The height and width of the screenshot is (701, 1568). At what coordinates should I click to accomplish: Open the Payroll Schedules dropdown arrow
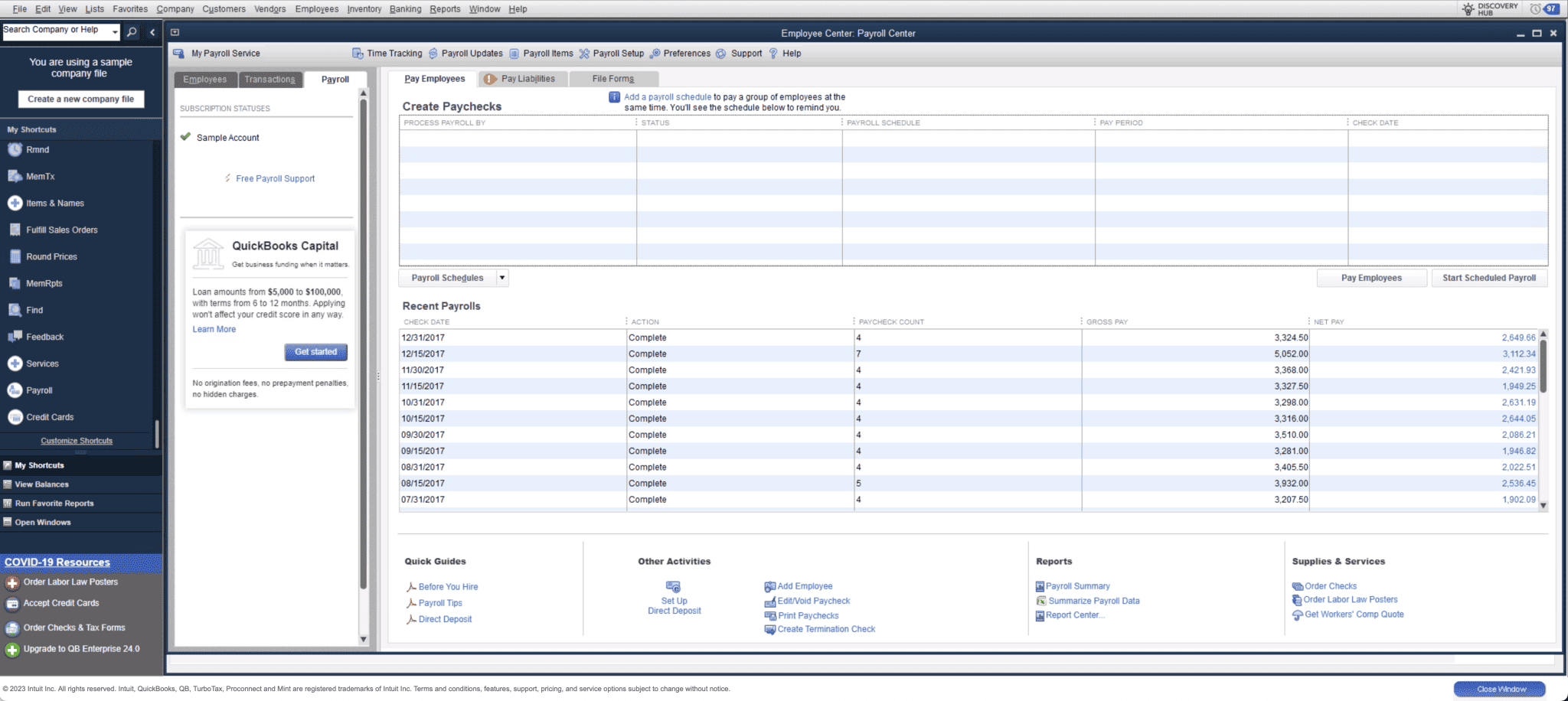[501, 277]
